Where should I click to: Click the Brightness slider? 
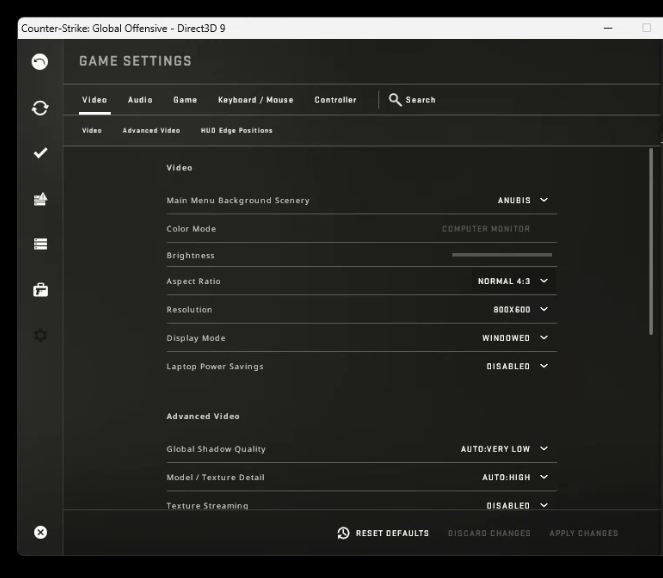point(502,255)
